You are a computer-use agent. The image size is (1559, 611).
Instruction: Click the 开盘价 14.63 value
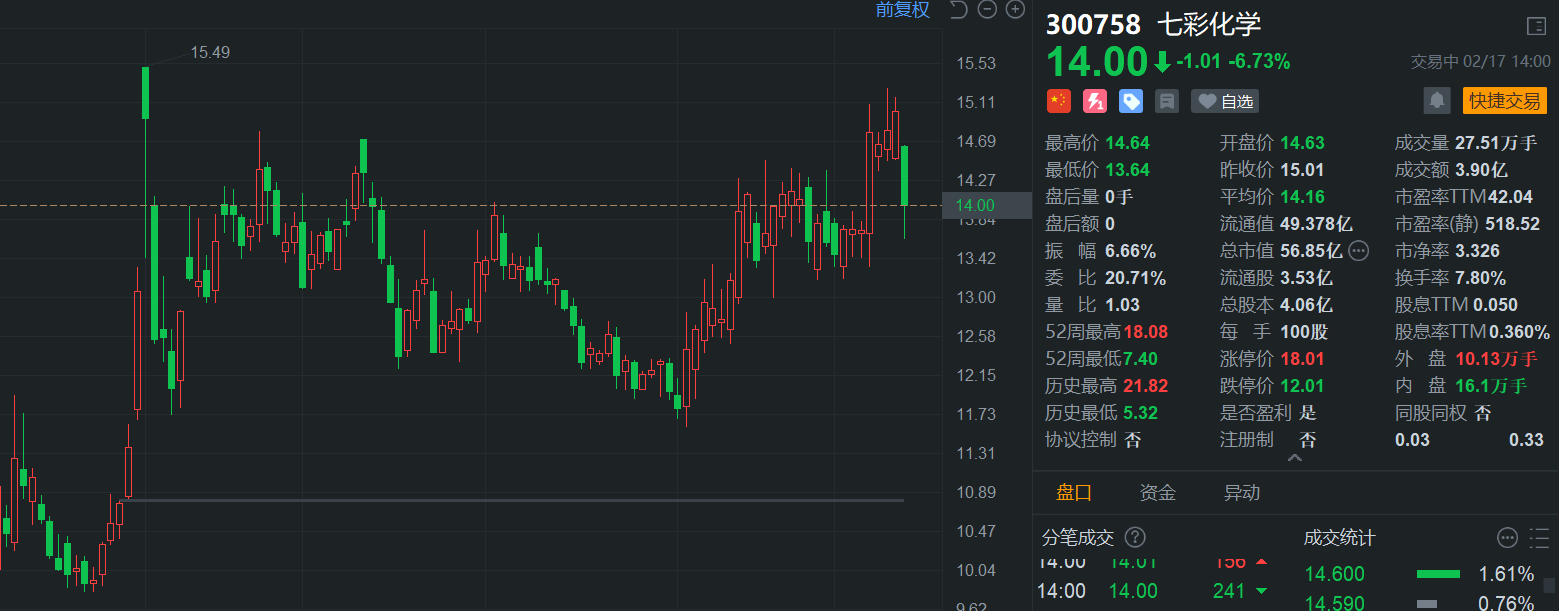tap(1303, 143)
